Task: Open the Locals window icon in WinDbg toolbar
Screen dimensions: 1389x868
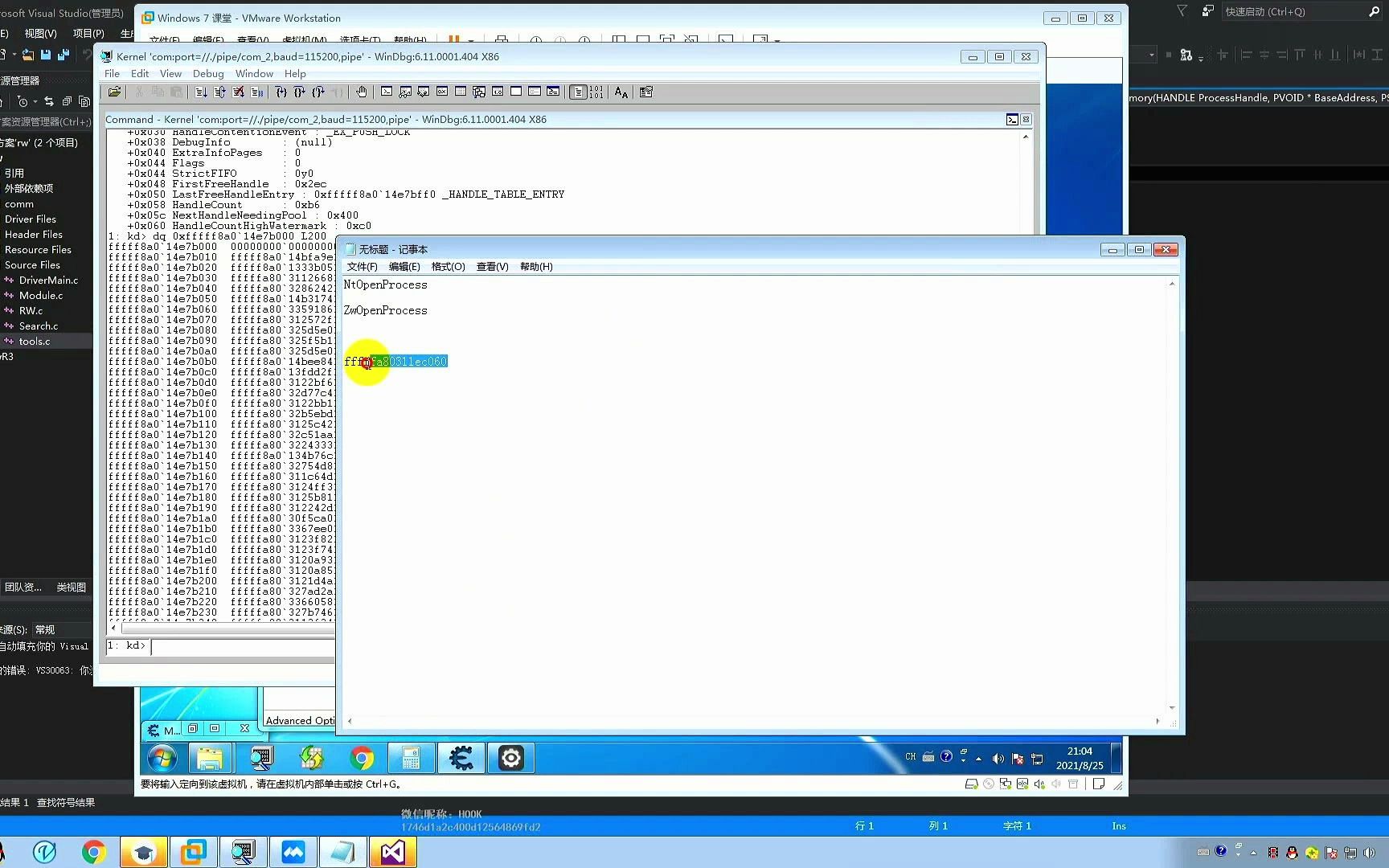Action: 424,92
